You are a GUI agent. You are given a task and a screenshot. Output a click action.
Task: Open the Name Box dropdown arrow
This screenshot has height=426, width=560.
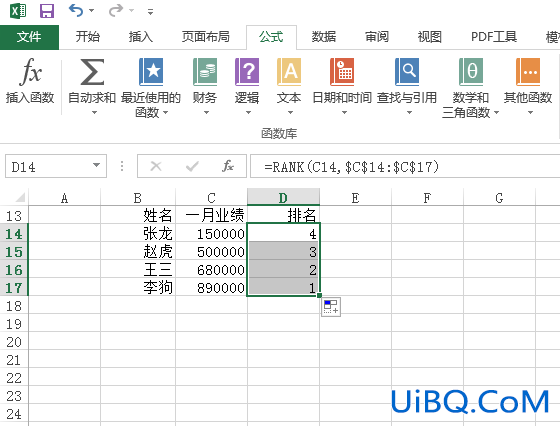point(96,166)
